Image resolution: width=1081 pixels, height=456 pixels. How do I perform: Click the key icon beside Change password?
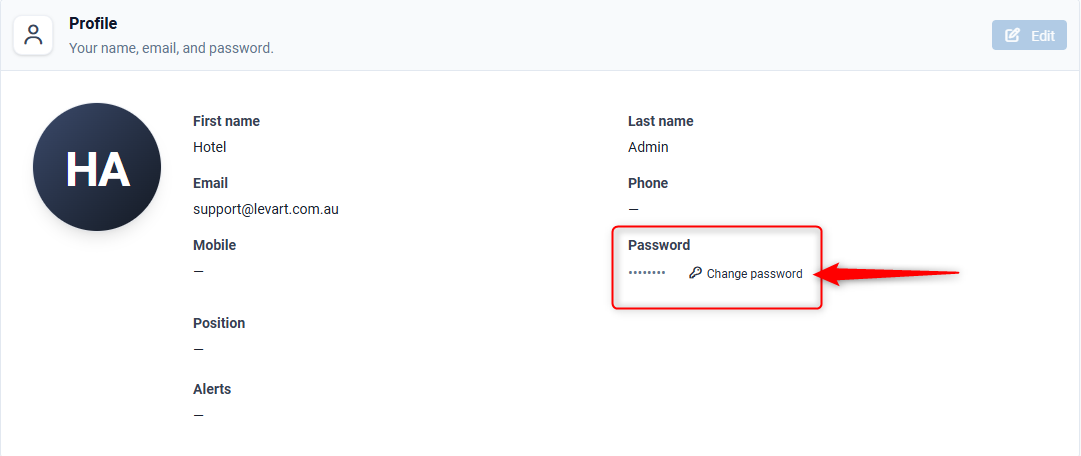click(695, 273)
